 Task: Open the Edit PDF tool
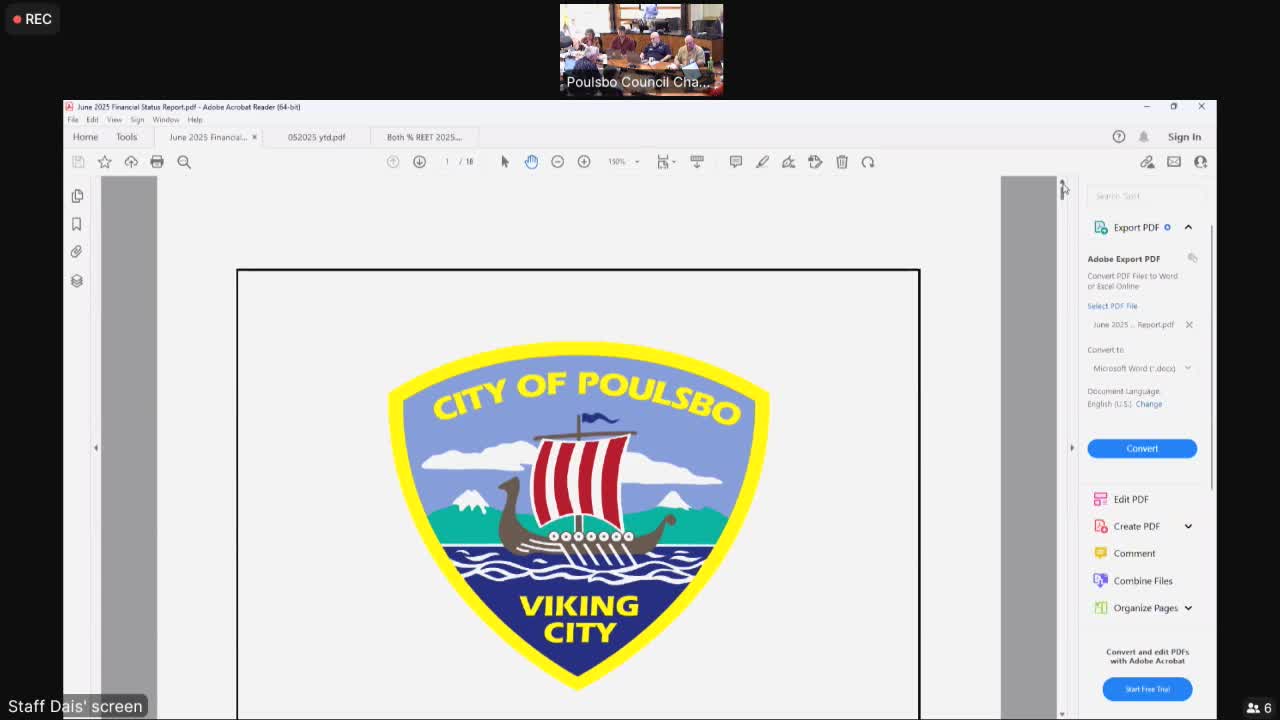[1131, 499]
